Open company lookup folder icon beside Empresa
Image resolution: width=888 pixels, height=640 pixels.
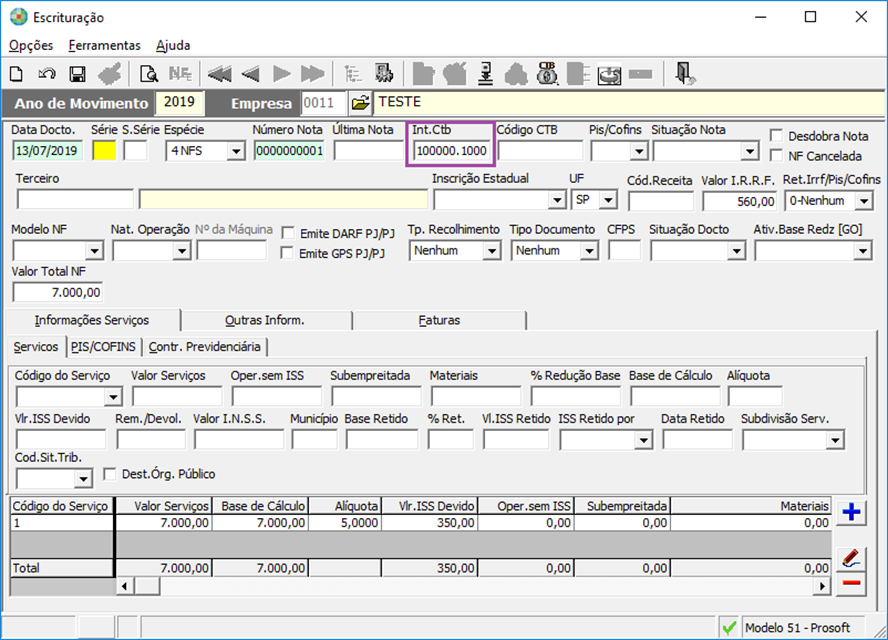pos(360,103)
